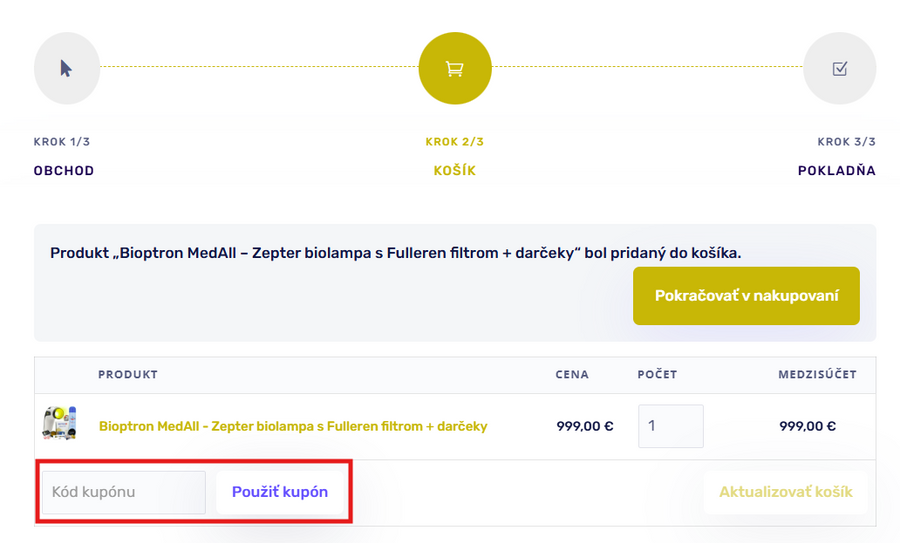
Task: Click the cursor icon for step 1
Action: (x=66, y=69)
